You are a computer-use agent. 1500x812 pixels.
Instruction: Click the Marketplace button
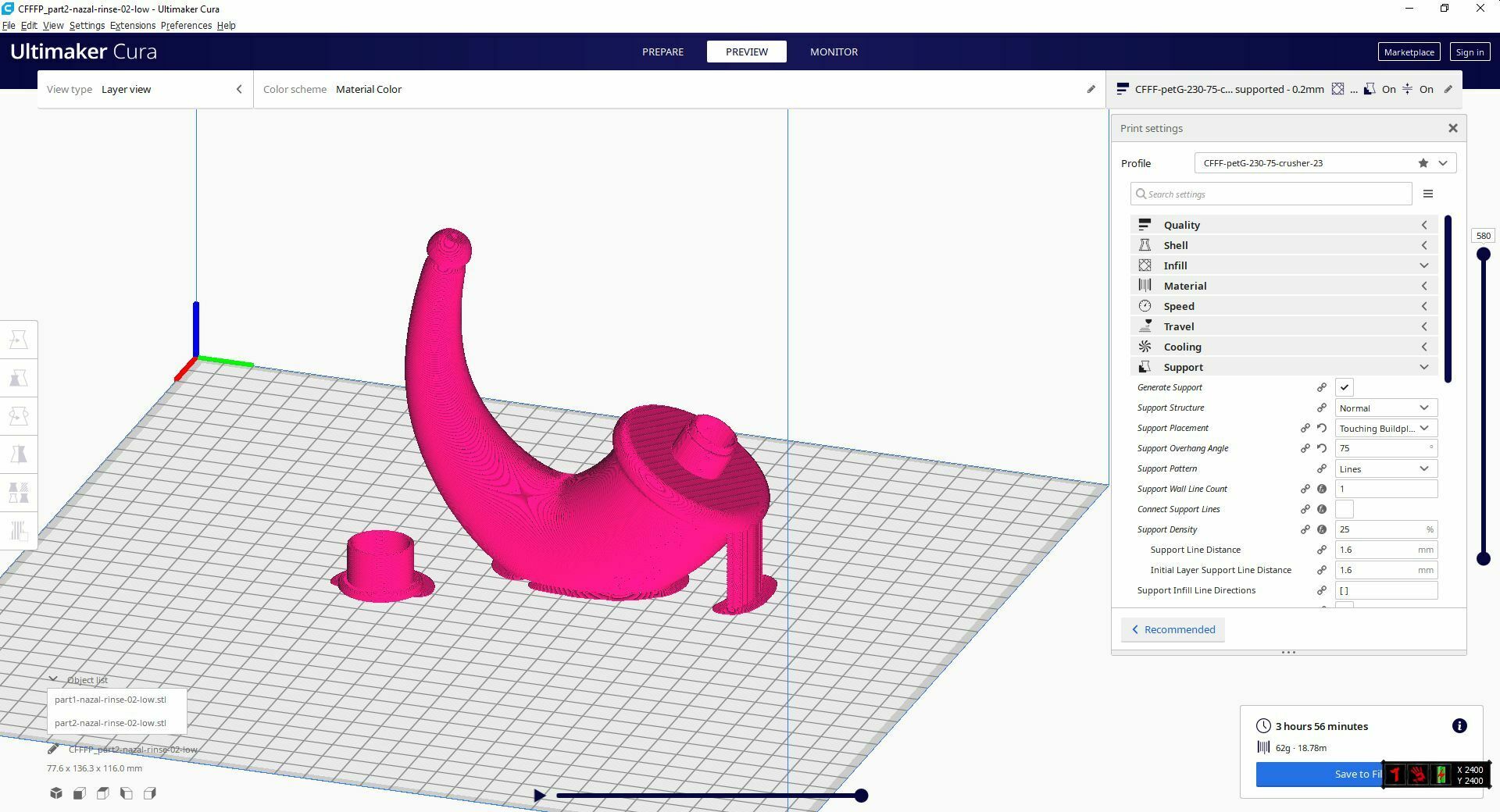pyautogui.click(x=1408, y=52)
